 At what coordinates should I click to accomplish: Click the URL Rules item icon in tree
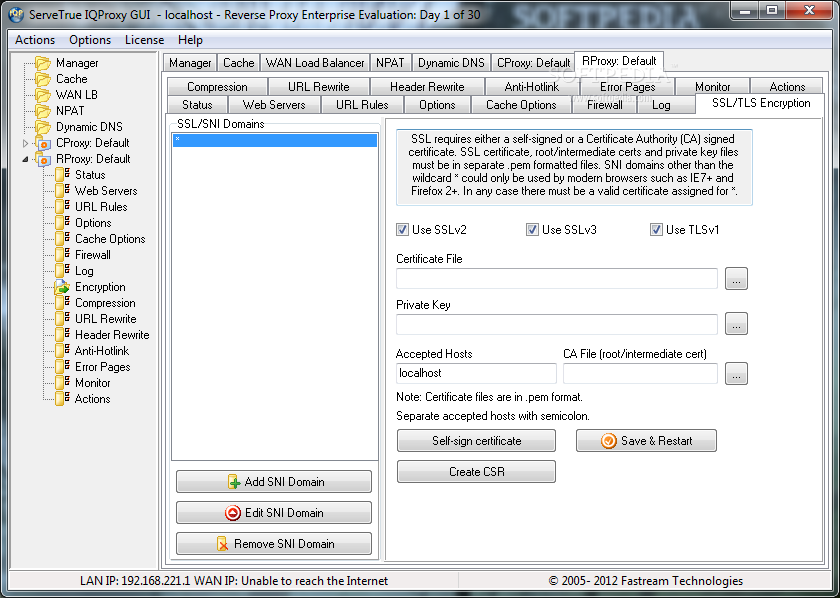pyautogui.click(x=63, y=207)
